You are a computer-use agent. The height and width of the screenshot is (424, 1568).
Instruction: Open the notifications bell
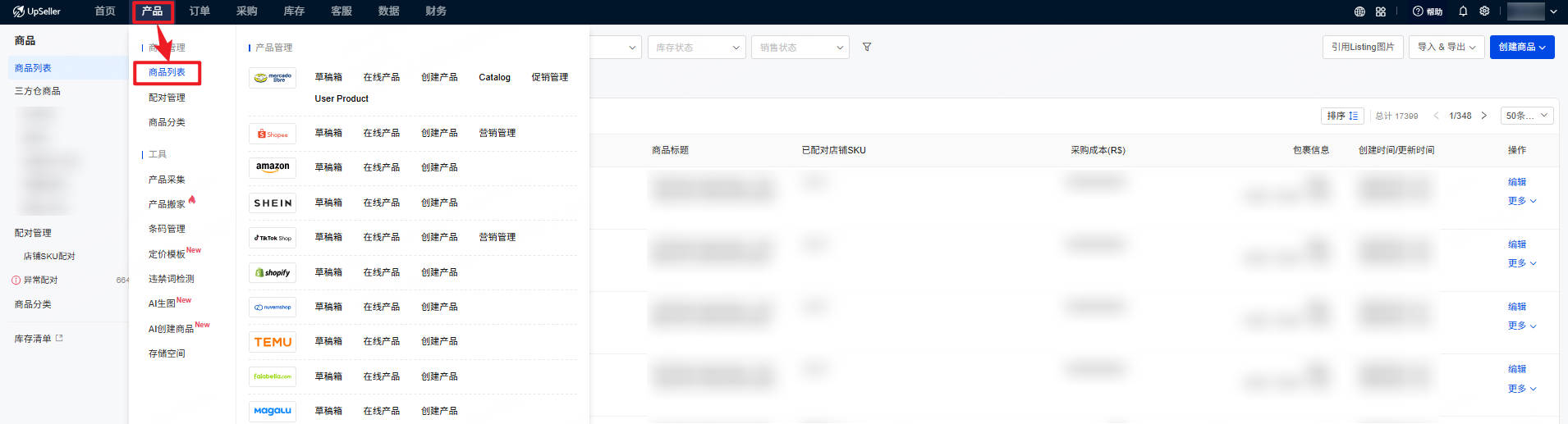click(x=1463, y=11)
